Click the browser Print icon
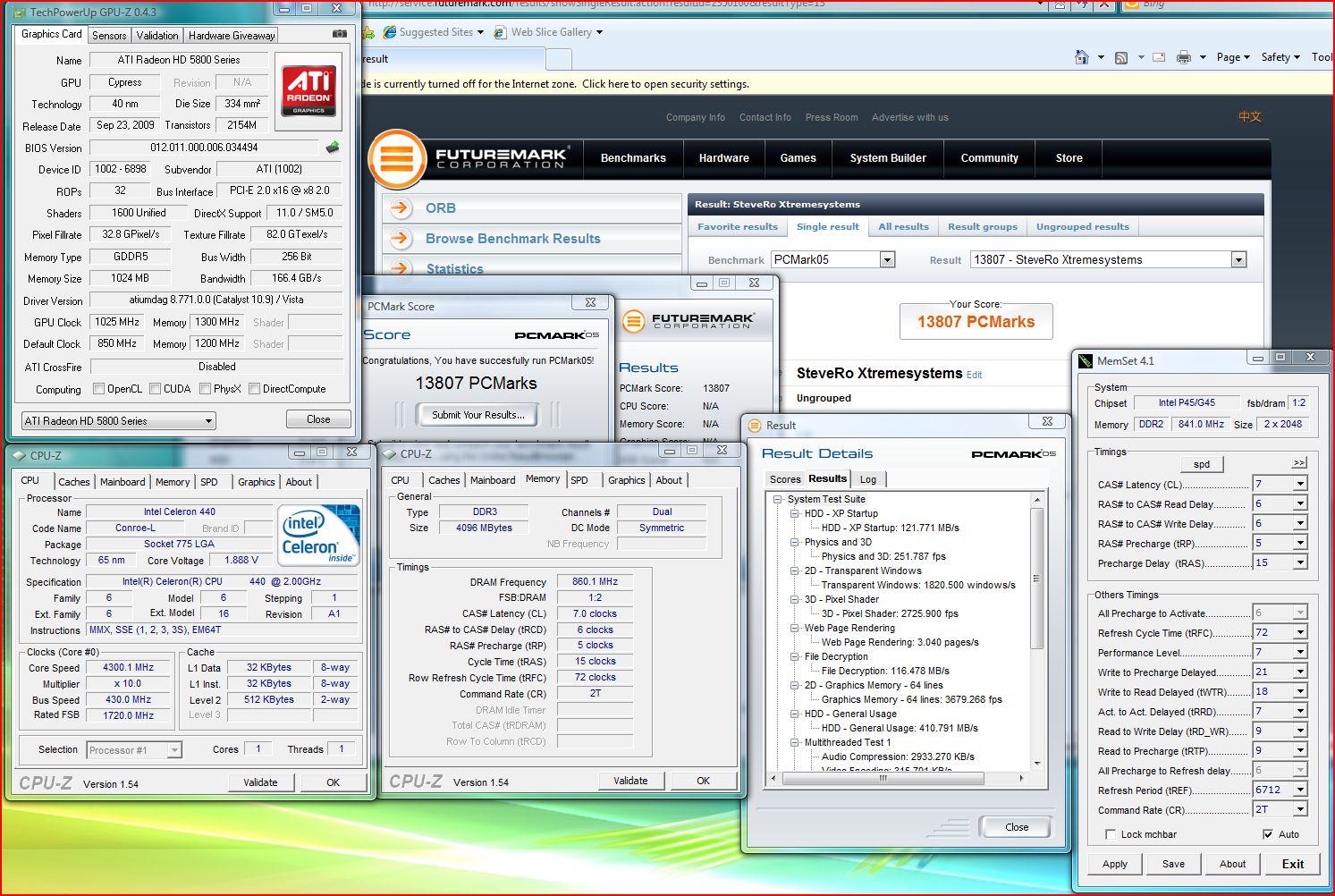 point(1184,57)
